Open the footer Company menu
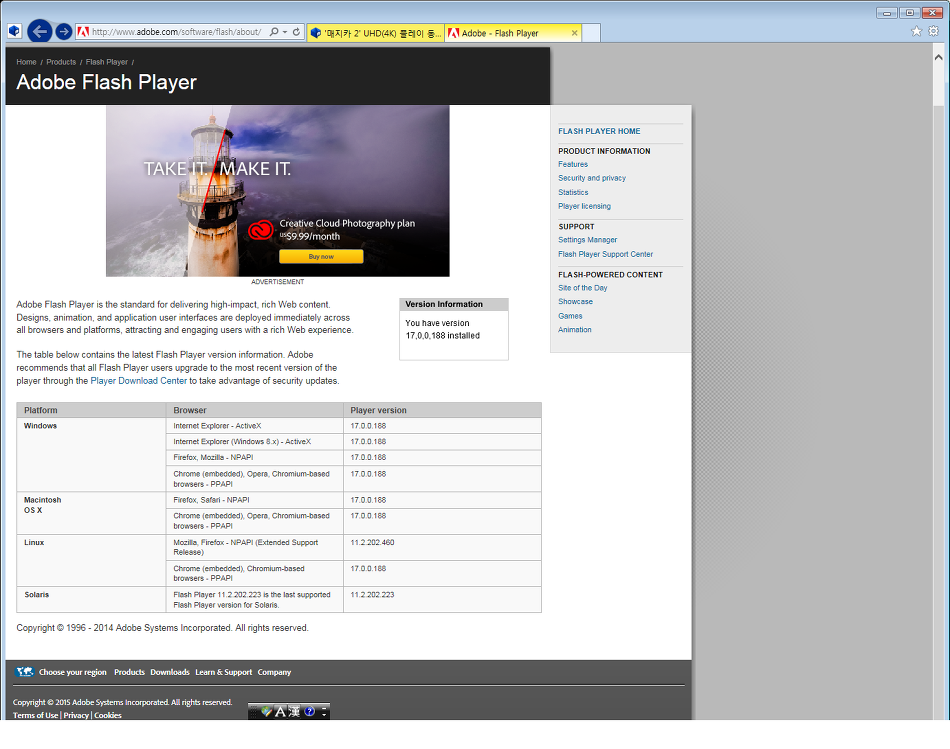 coord(274,672)
